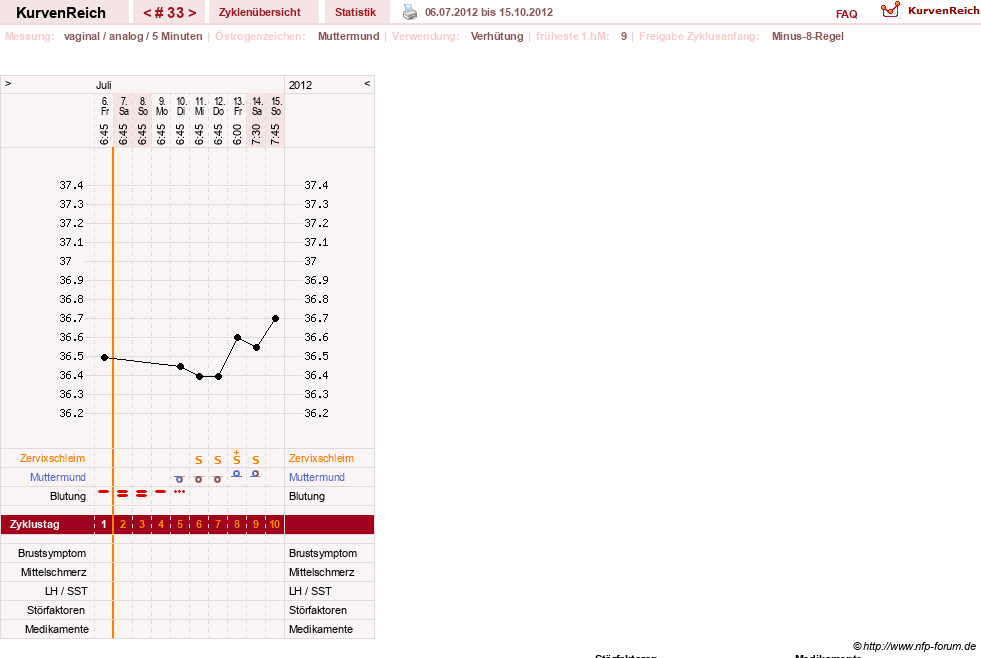Click the left LH / SST row label

tap(66, 591)
